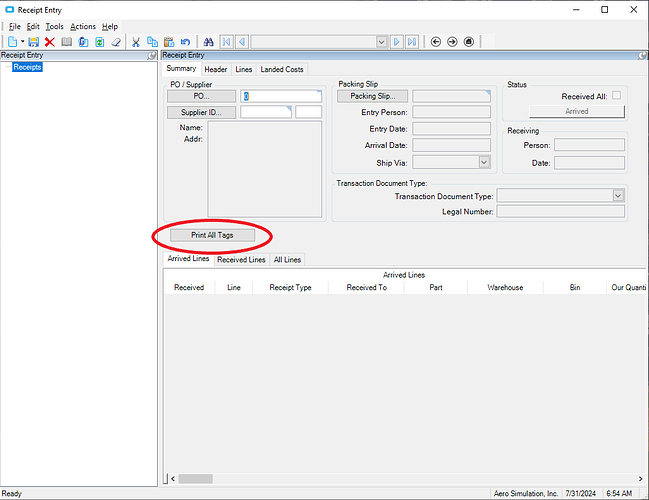This screenshot has width=649, height=500.
Task: Switch to the All Lines tab
Action: click(x=287, y=260)
